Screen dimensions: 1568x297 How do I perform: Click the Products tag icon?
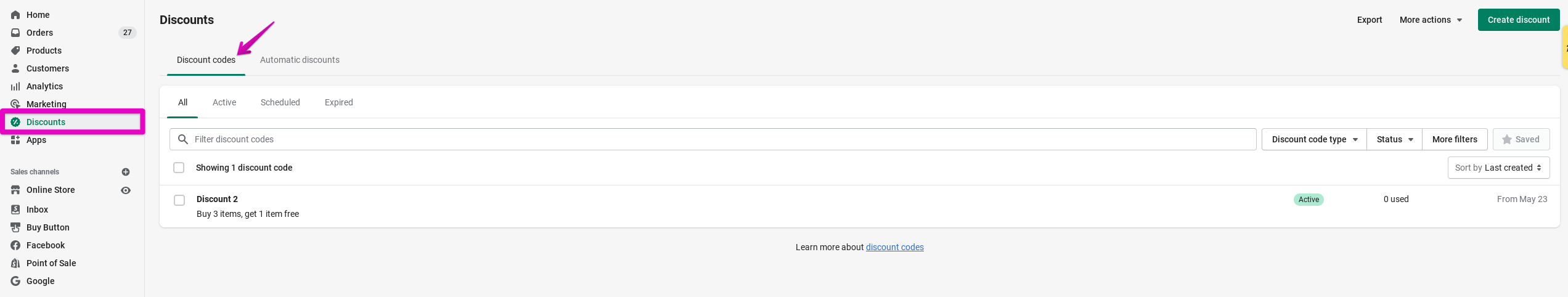15,51
